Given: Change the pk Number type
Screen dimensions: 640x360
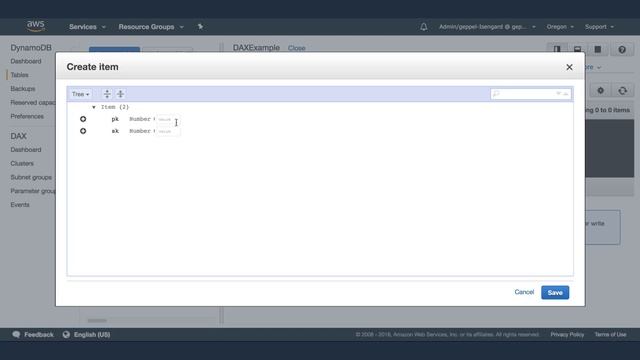Looking at the screenshot, I should [140, 119].
